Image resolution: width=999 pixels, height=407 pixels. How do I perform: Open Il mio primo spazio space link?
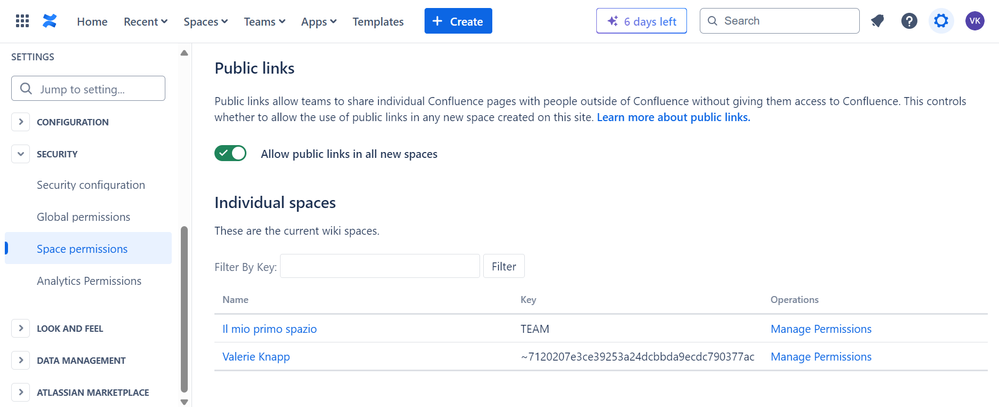click(270, 329)
